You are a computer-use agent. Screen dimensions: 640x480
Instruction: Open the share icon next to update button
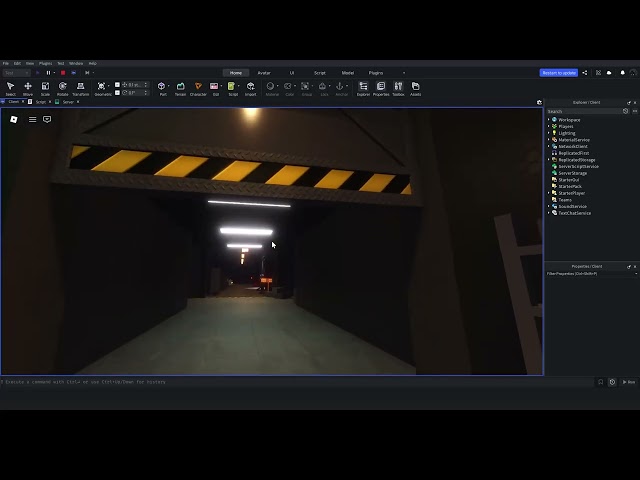[584, 73]
